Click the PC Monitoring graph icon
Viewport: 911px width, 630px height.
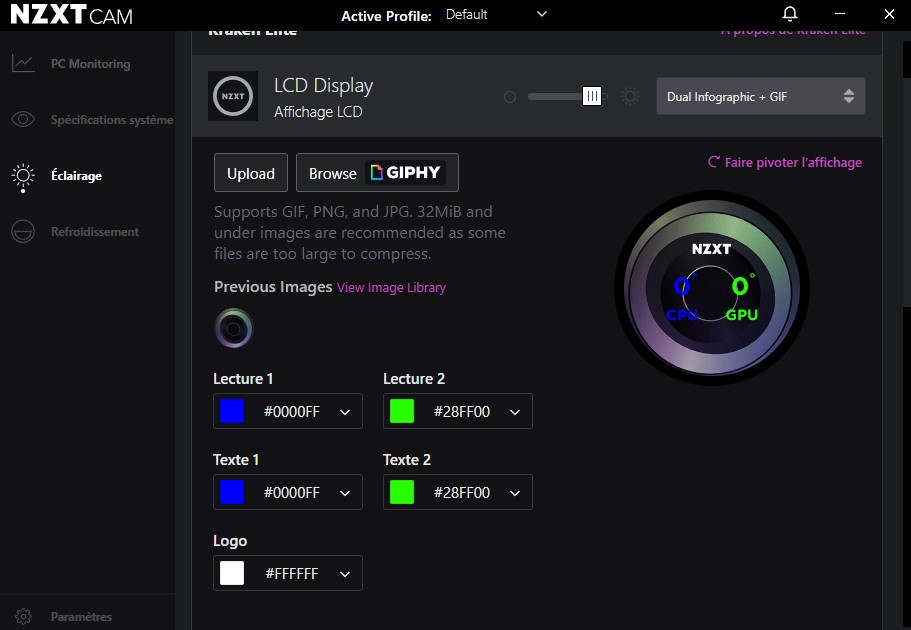click(23, 64)
